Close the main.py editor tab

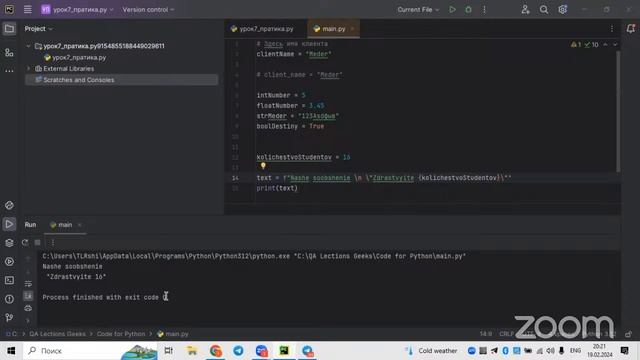coord(352,29)
